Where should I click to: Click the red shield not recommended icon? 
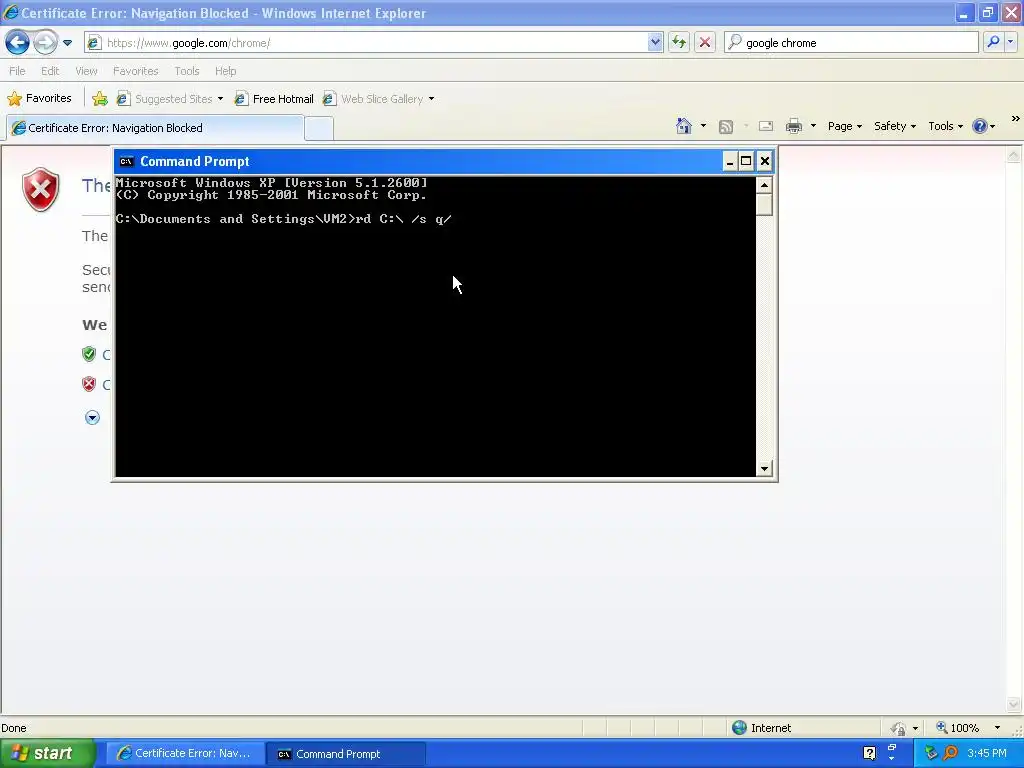pyautogui.click(x=89, y=384)
